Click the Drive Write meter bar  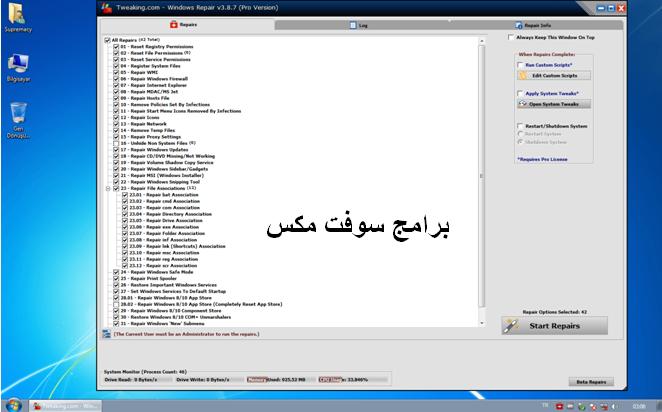209,379
